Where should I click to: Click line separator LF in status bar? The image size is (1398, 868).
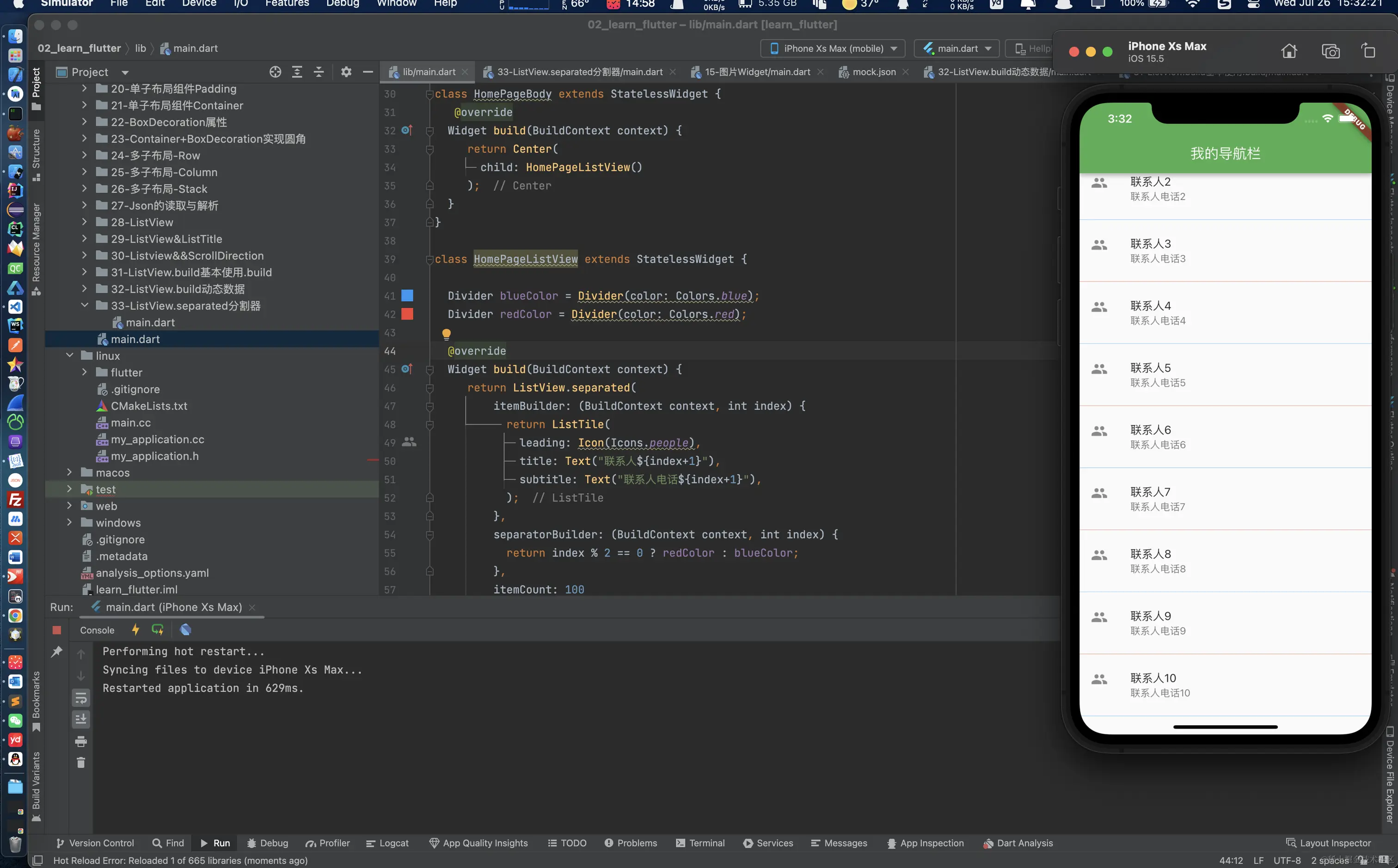point(1258,860)
